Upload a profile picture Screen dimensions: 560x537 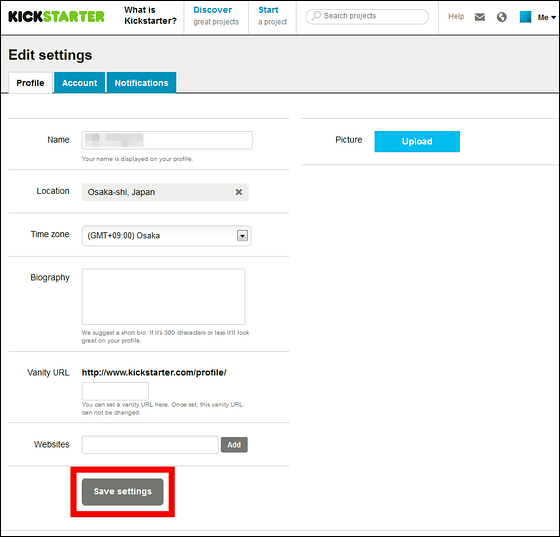tap(417, 141)
